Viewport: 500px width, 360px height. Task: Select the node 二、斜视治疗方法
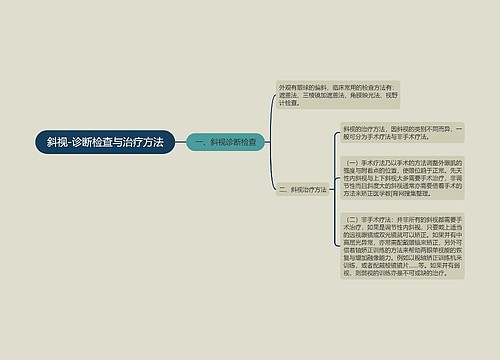click(x=303, y=190)
